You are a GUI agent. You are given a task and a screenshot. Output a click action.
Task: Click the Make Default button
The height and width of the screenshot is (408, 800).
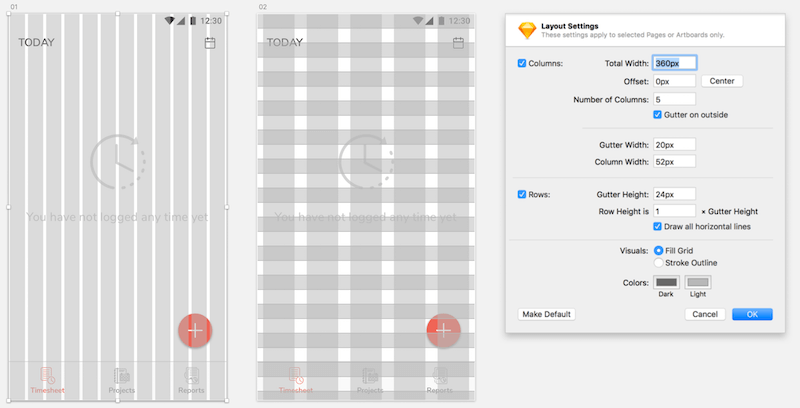coord(546,314)
